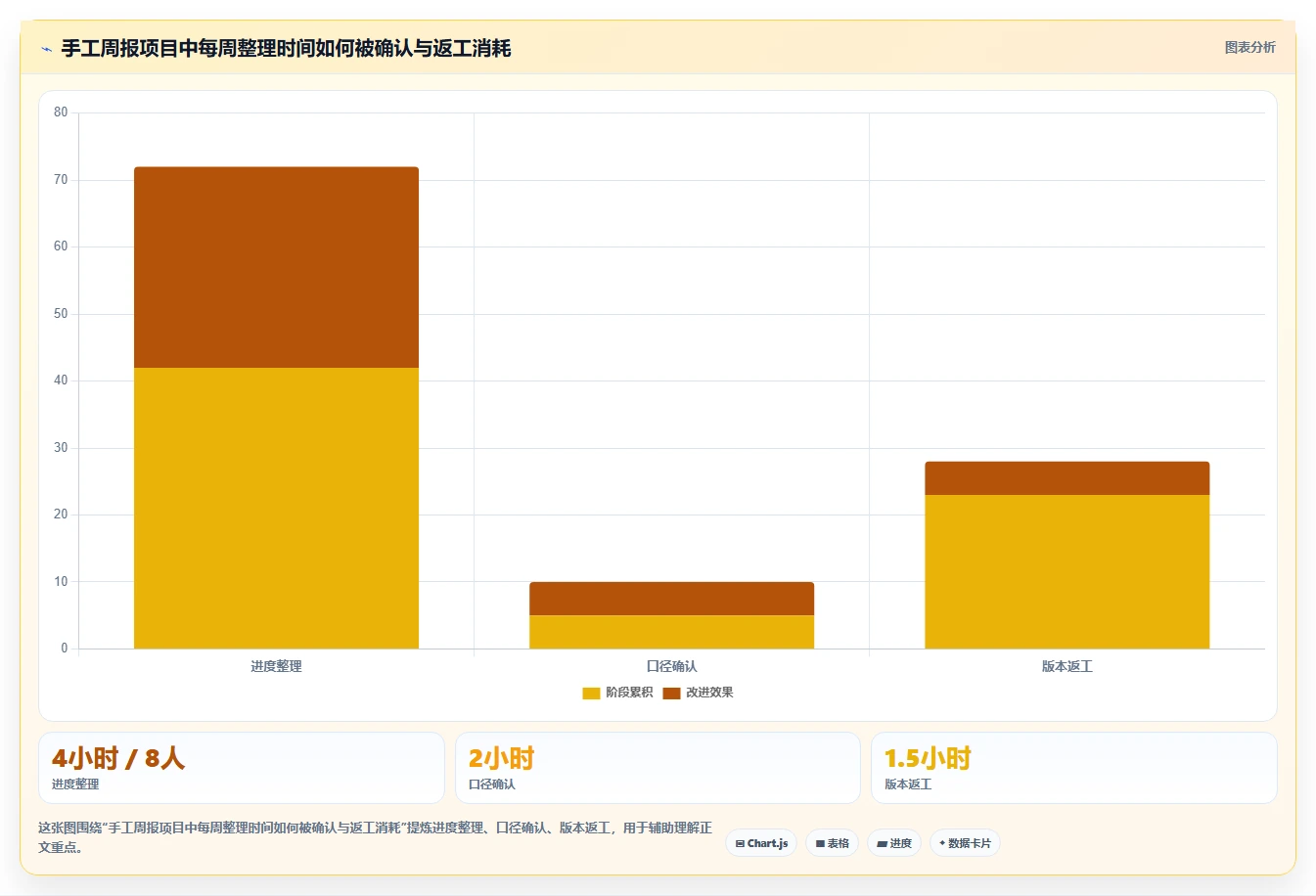Click the 进度整理 x-axis label
1316x896 pixels.
(276, 666)
